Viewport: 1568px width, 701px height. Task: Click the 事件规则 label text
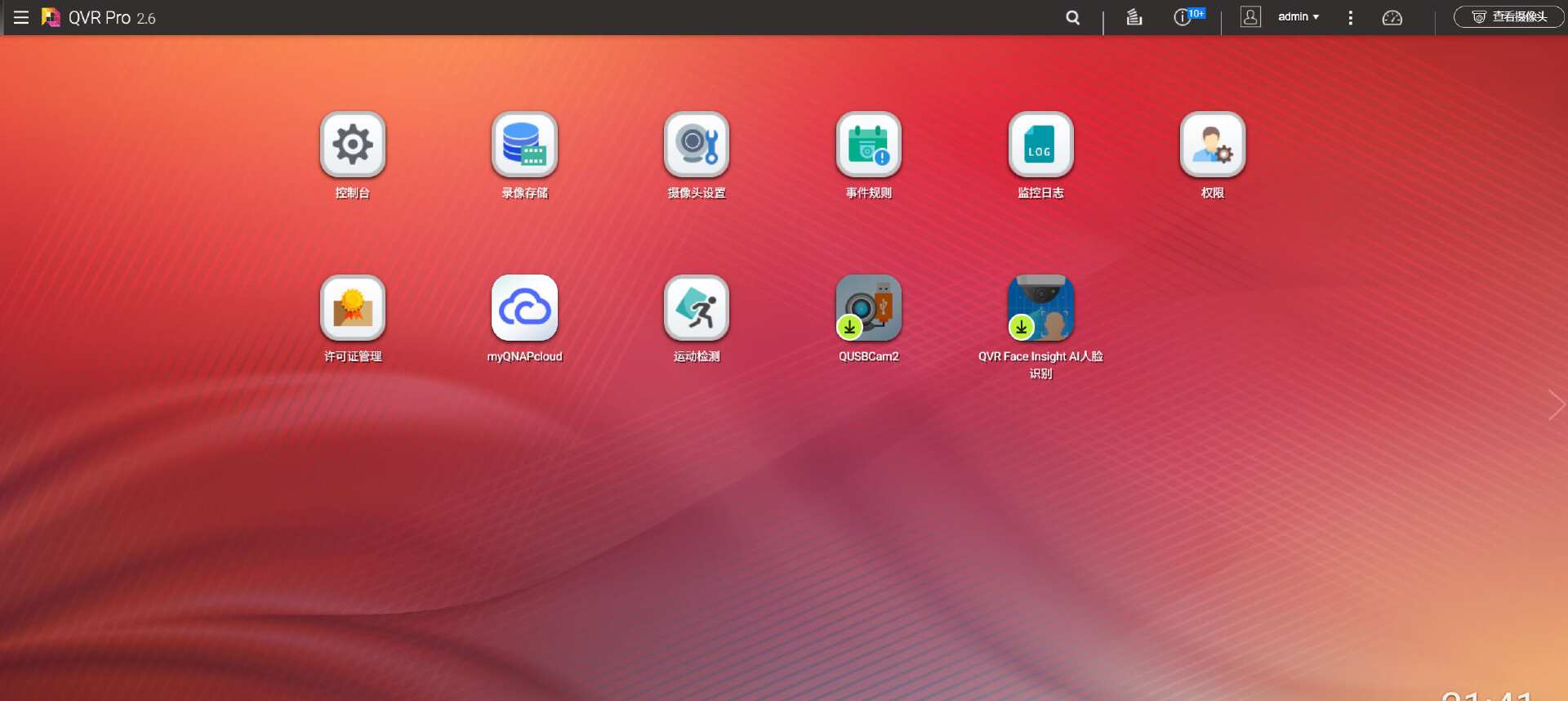(869, 194)
